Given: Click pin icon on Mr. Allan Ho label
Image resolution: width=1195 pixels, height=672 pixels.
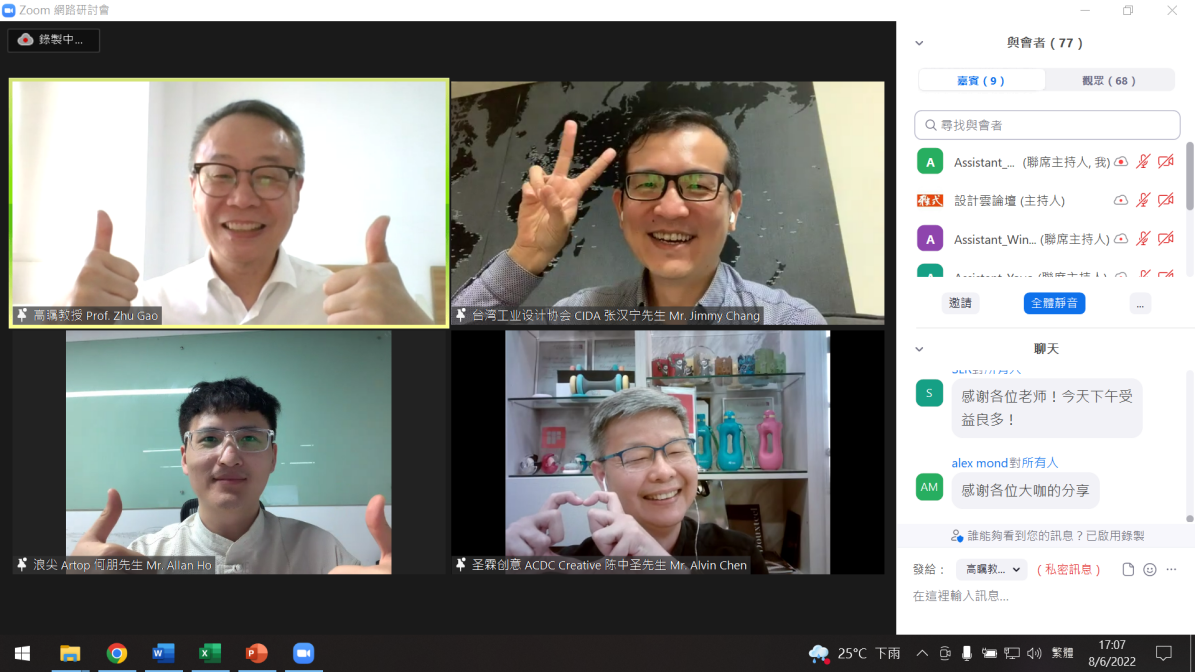Looking at the screenshot, I should tap(21, 565).
